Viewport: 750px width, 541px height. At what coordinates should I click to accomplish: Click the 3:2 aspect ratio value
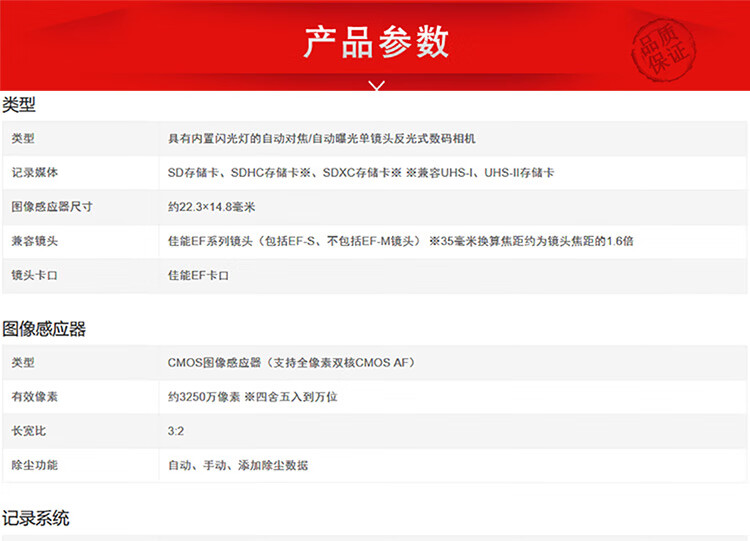tap(176, 430)
